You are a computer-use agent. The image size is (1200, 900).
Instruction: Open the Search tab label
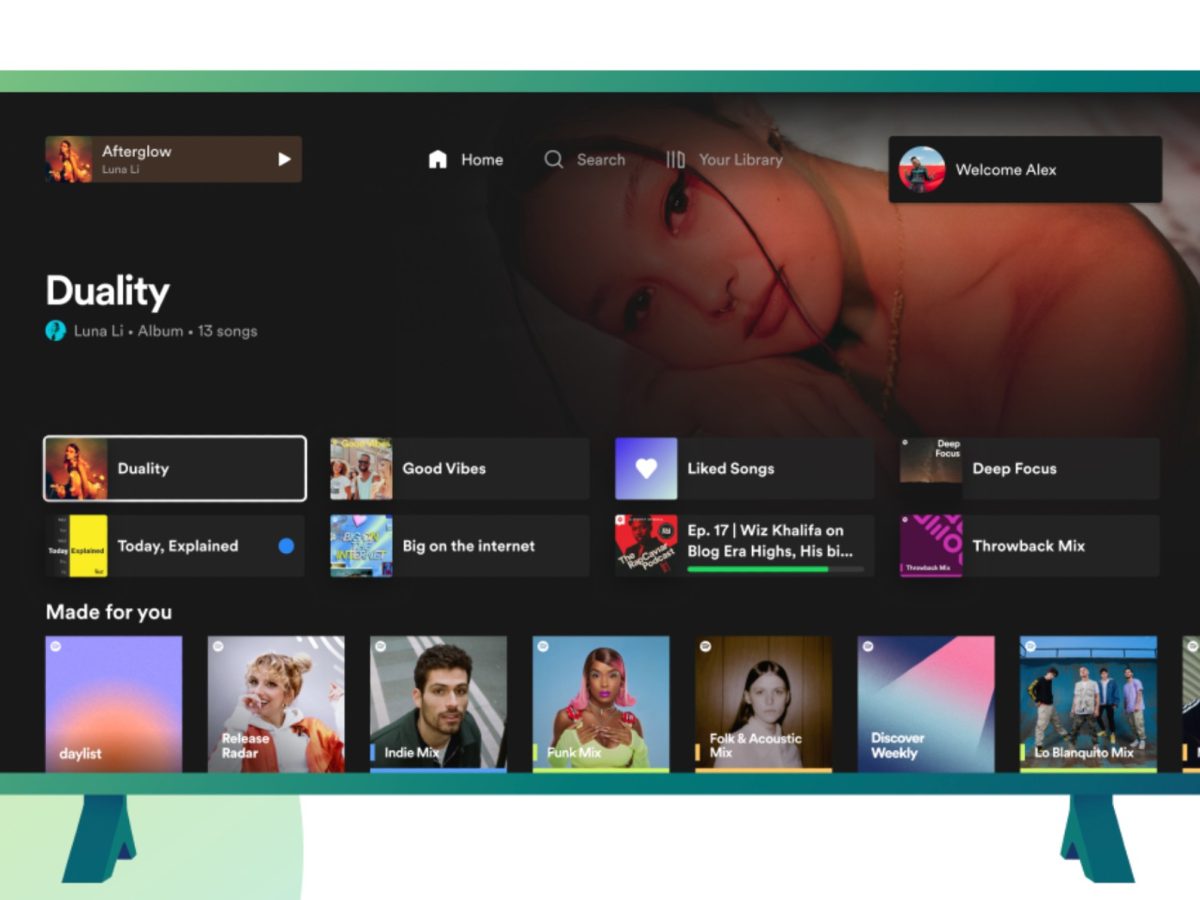(601, 159)
